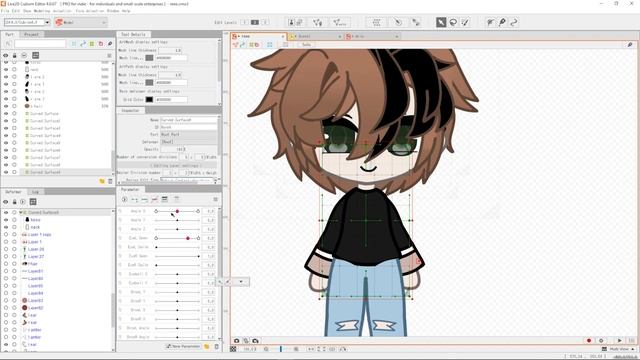
Task: Click the ArtMesh mesh line color swatch
Action: point(149,58)
